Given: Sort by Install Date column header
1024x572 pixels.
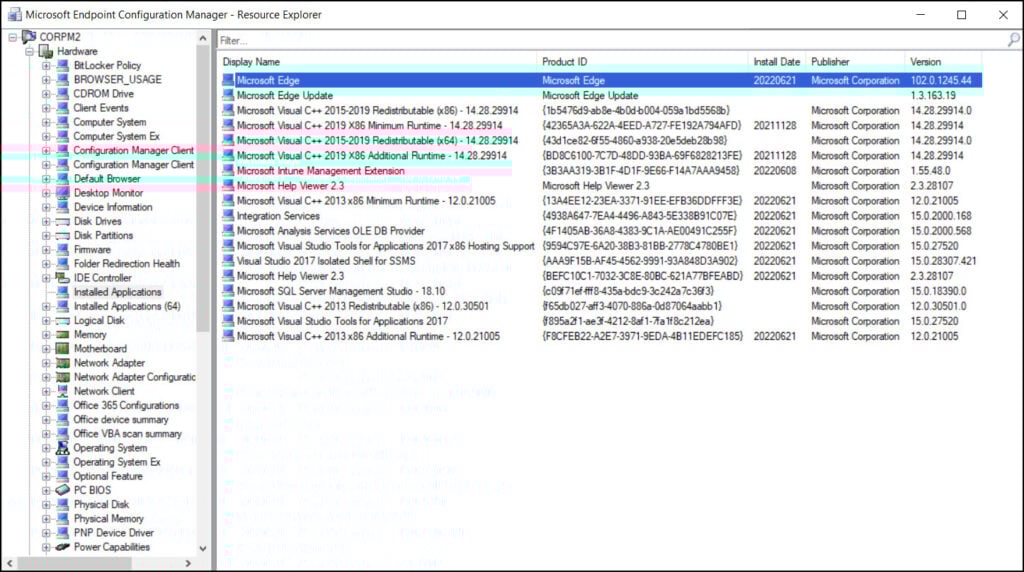Looking at the screenshot, I should coord(776,62).
